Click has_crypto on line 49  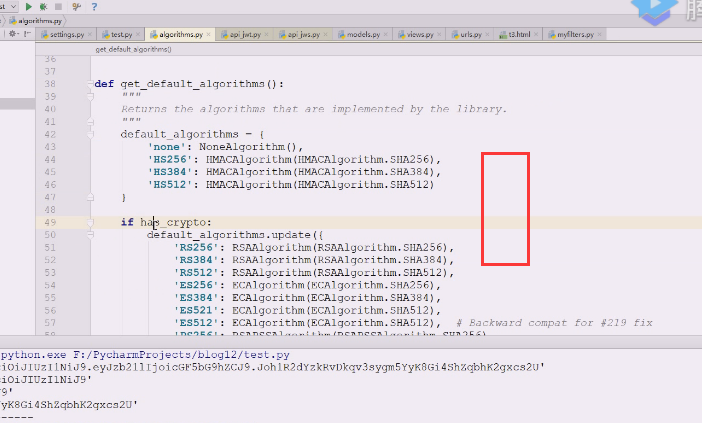tap(173, 222)
